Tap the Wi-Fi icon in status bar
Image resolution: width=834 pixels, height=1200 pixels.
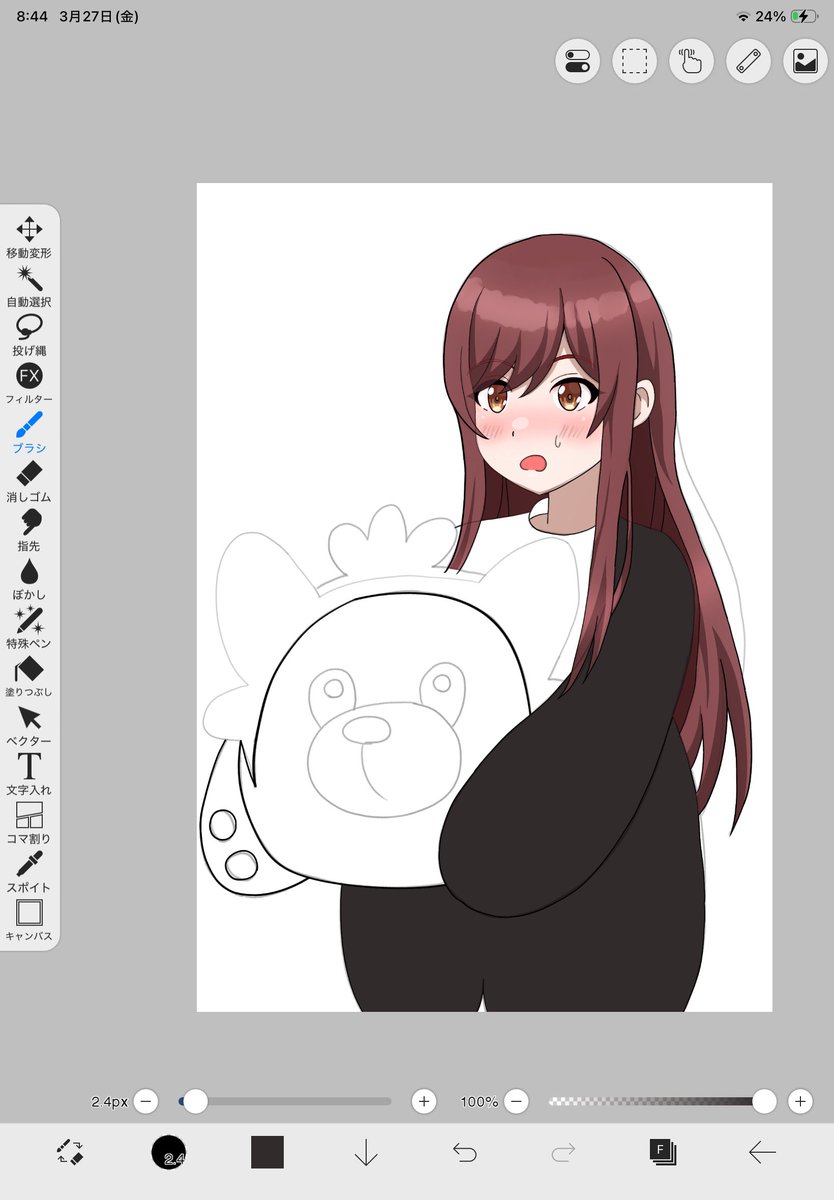coord(743,17)
